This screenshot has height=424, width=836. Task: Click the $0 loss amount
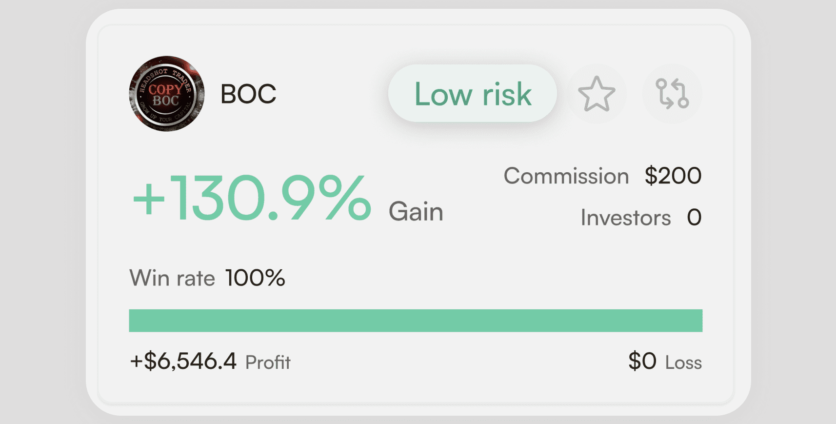pos(642,361)
